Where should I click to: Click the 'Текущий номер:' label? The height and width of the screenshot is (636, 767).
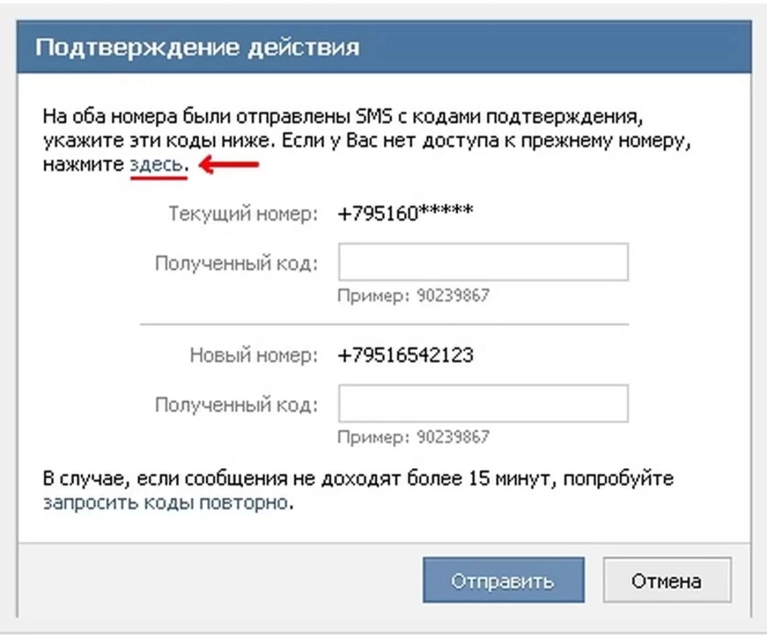pos(243,214)
